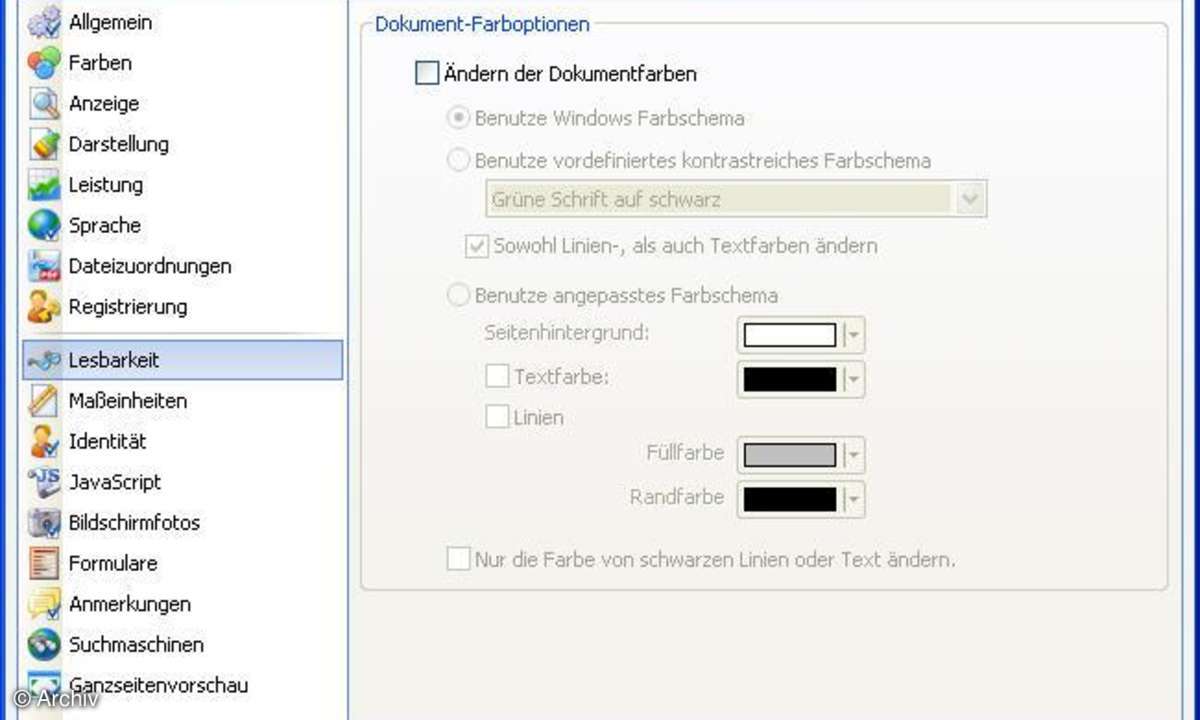This screenshot has height=720, width=1200.
Task: Click the Farben color balls icon
Action: 44,62
